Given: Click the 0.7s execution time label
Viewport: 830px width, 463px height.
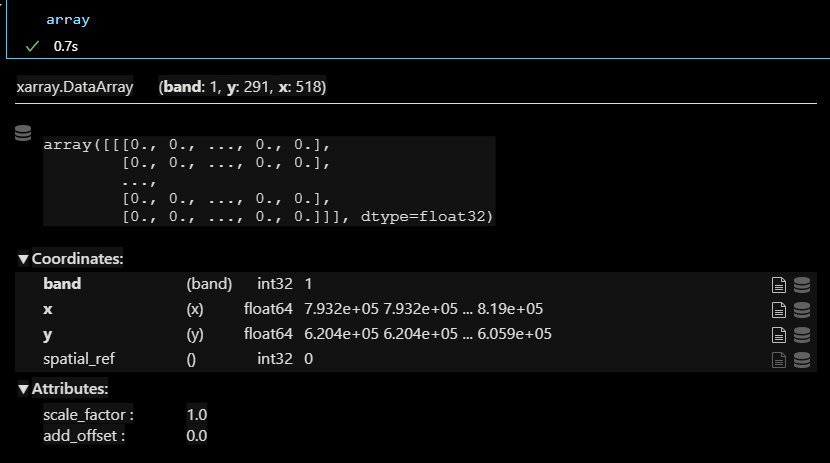Looking at the screenshot, I should [66, 47].
